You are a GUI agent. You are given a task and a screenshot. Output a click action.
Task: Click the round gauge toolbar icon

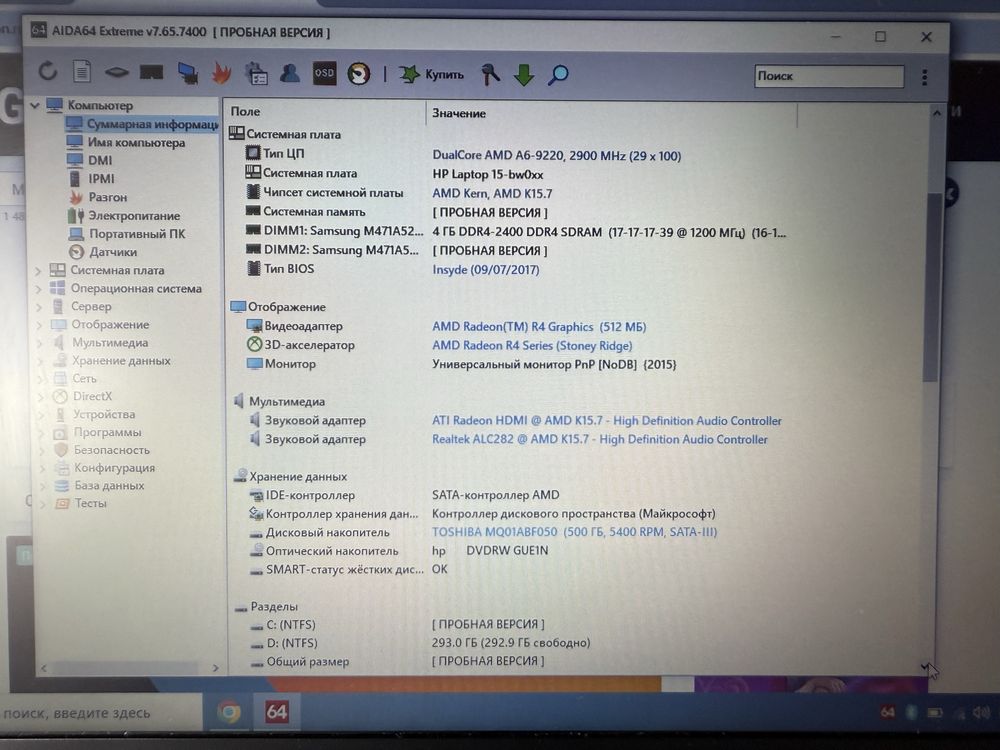pos(358,74)
